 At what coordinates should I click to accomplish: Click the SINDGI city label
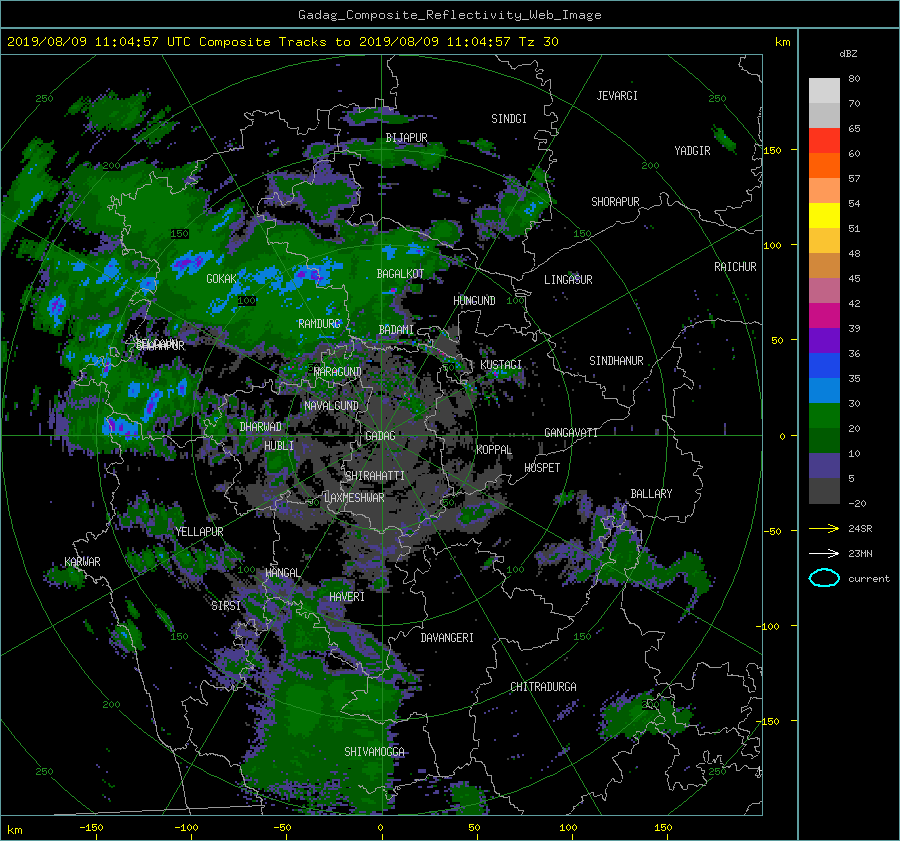coord(509,119)
